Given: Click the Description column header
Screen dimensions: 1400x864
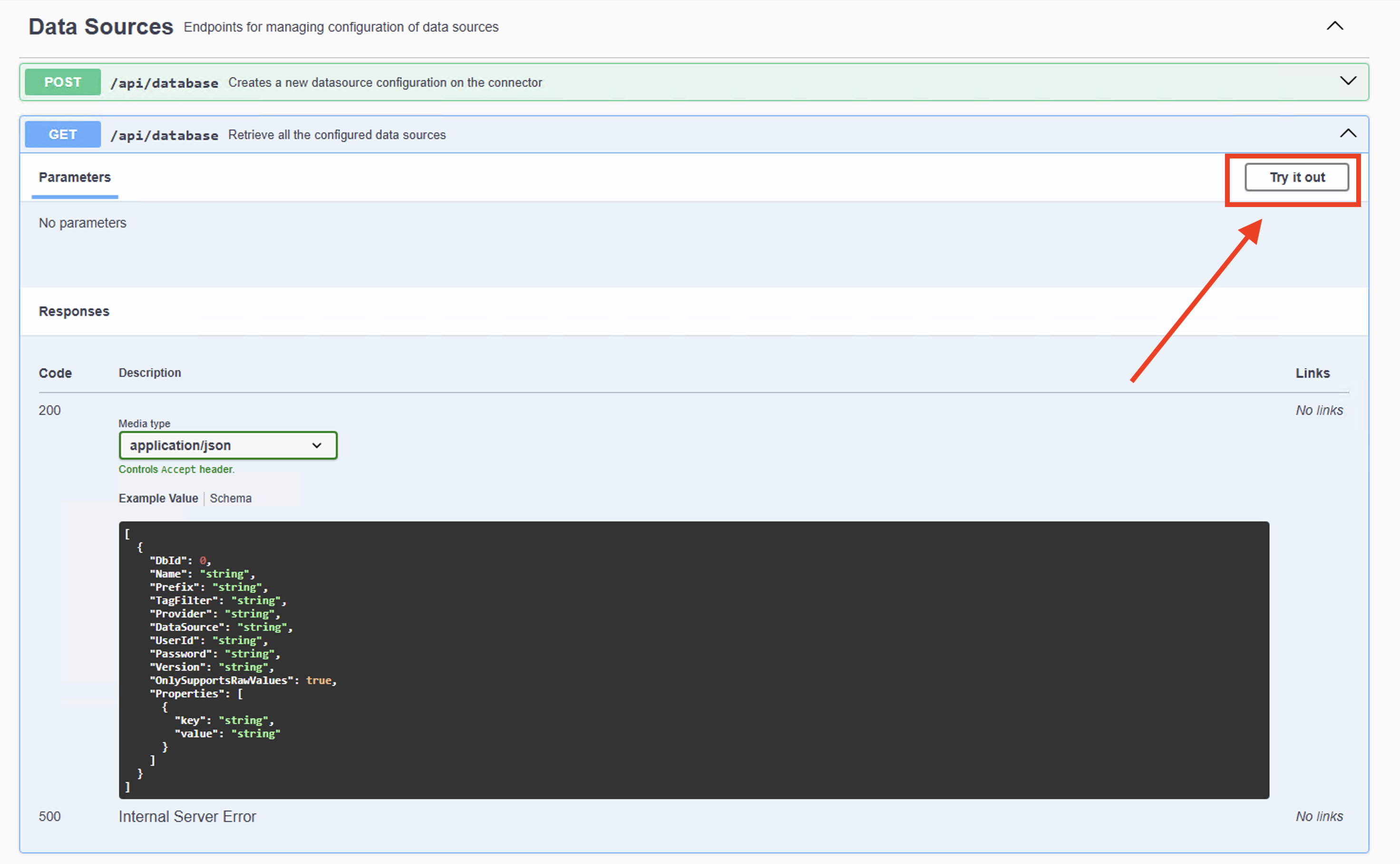Looking at the screenshot, I should [150, 373].
